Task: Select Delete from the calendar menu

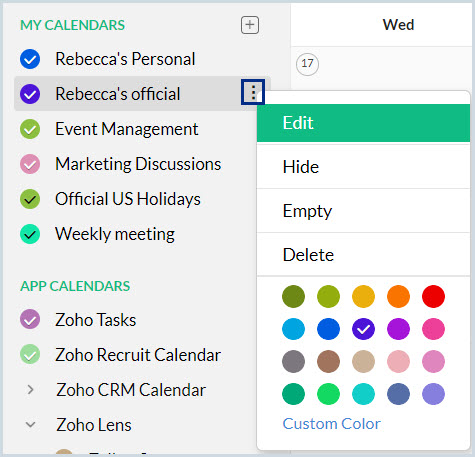Action: 363,255
